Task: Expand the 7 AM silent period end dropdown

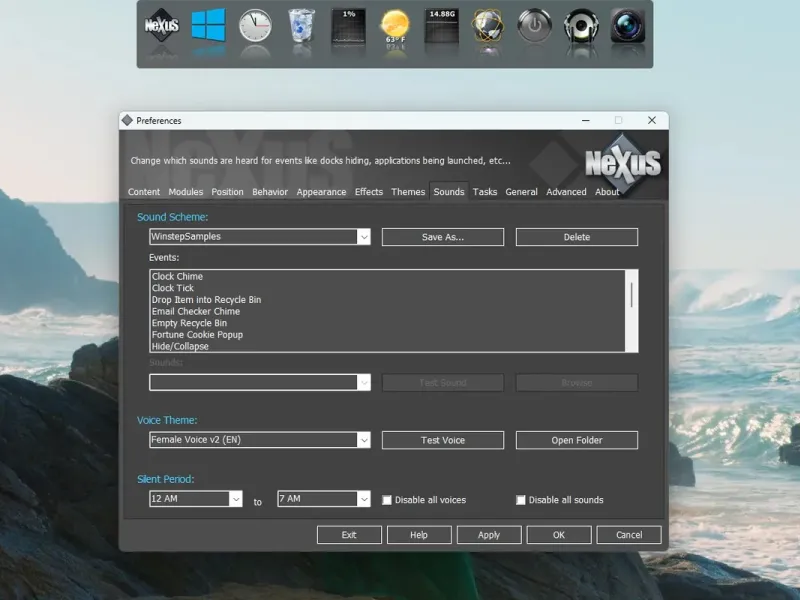Action: pyautogui.click(x=364, y=498)
